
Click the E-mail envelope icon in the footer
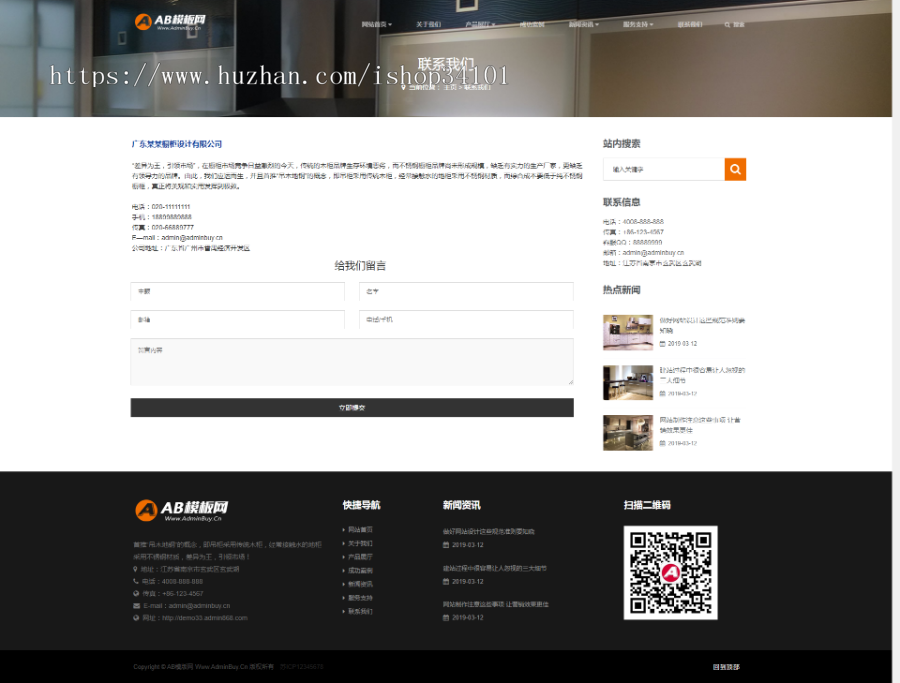pyautogui.click(x=135, y=605)
